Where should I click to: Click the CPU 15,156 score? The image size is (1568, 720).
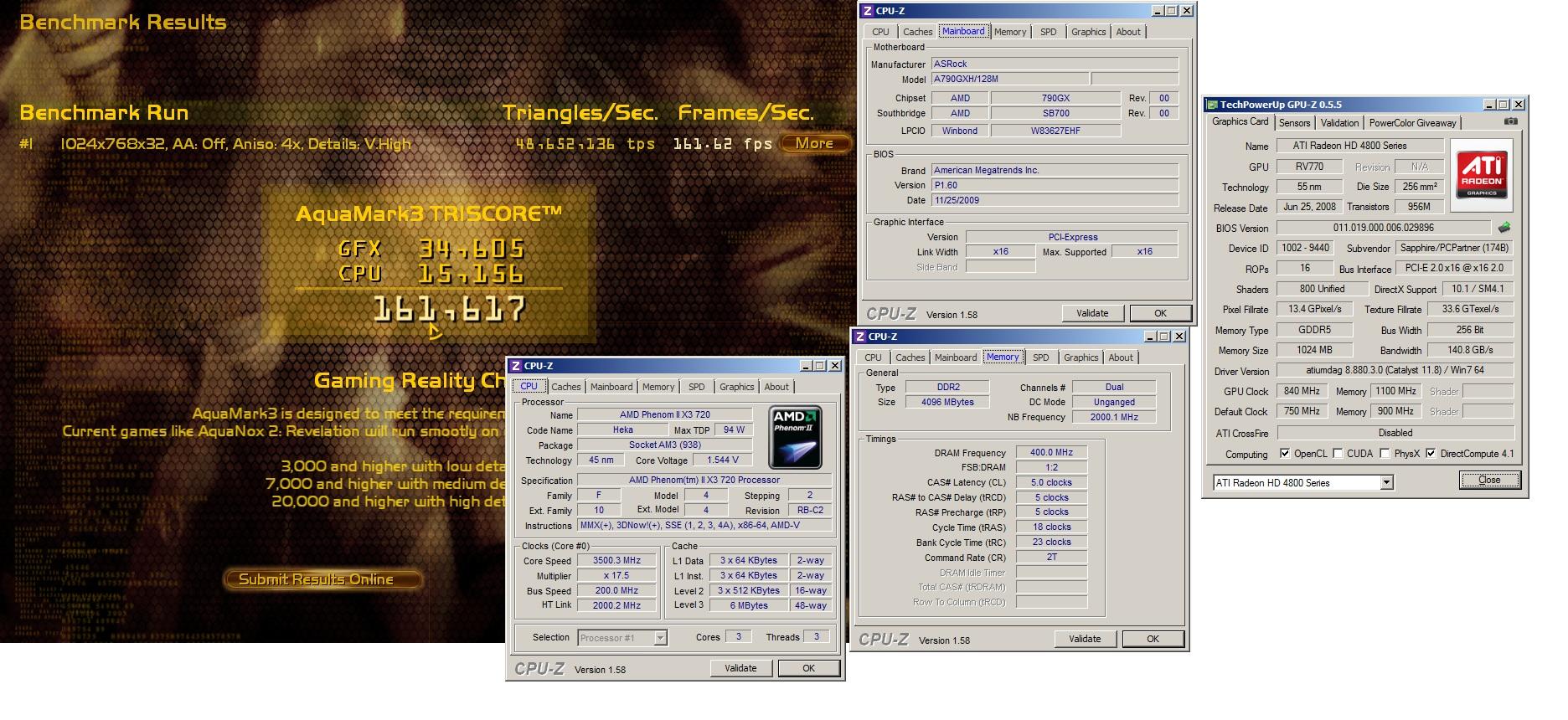coord(472,274)
